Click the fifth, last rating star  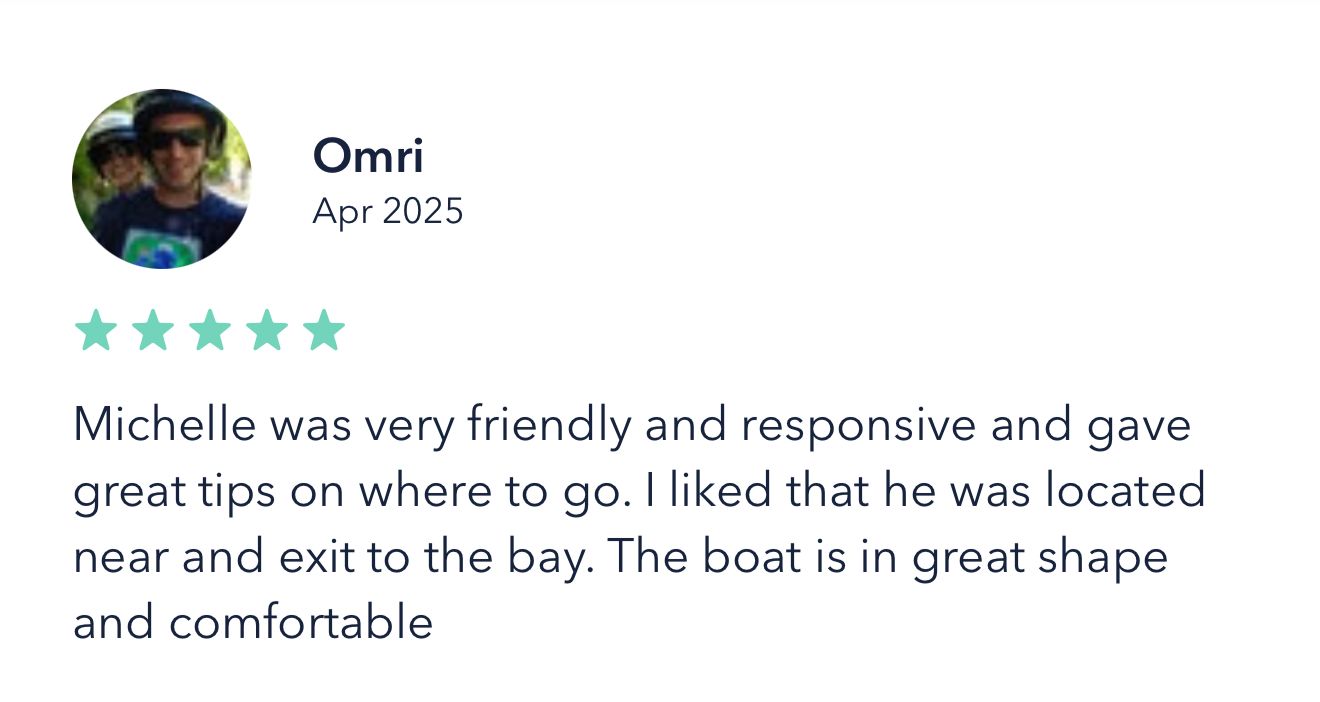coord(324,330)
